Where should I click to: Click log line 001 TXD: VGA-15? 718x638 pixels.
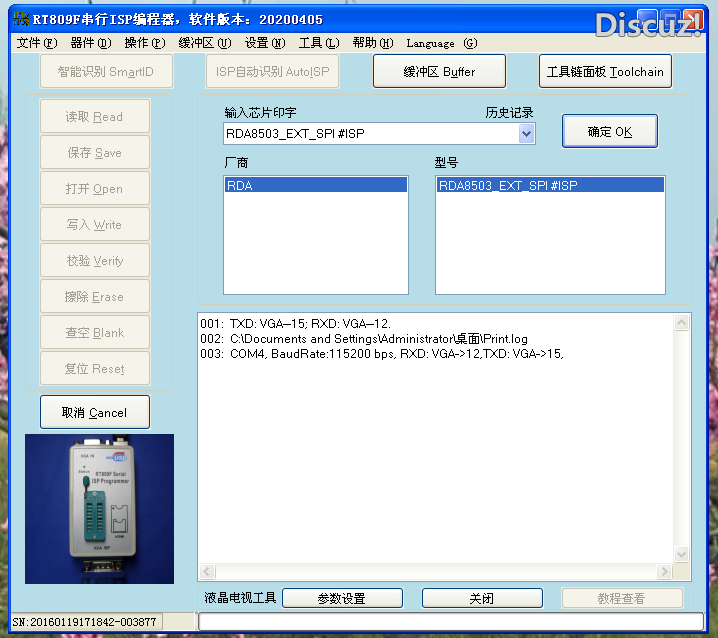point(295,324)
